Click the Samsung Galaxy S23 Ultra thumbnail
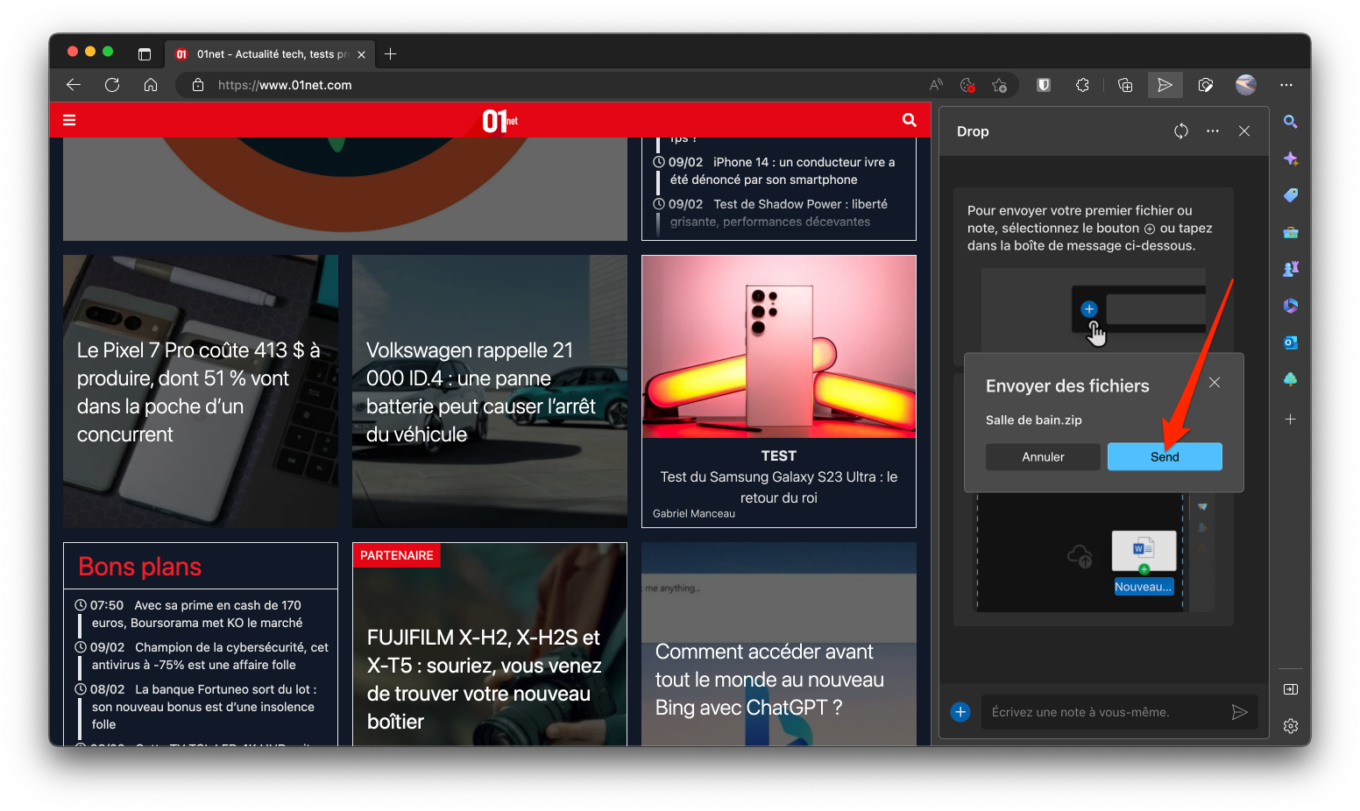1360x811 pixels. click(778, 346)
